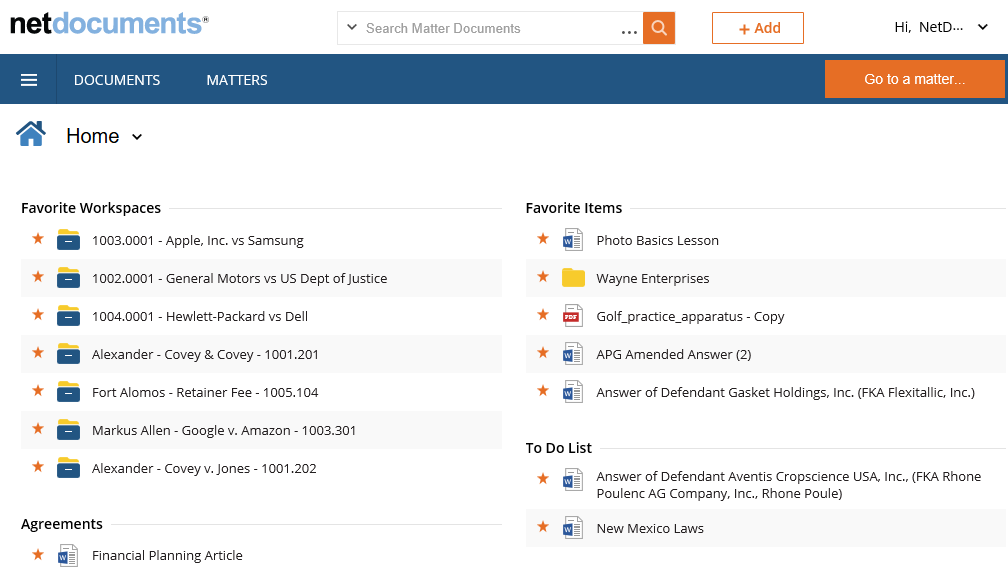Click the Word icon beside New Mexico Laws
The image size is (1008, 572).
pos(572,528)
